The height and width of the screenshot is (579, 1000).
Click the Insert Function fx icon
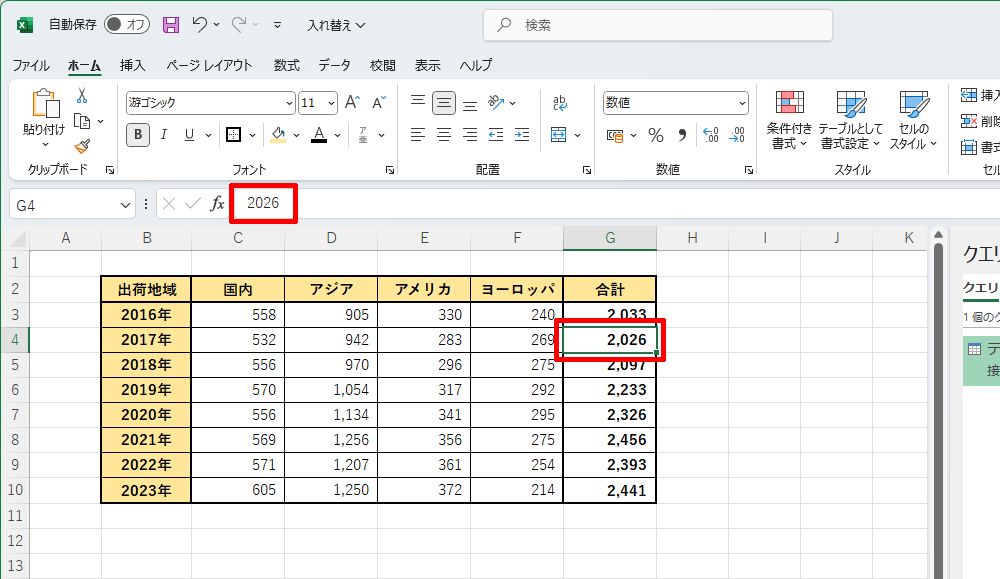pos(217,204)
